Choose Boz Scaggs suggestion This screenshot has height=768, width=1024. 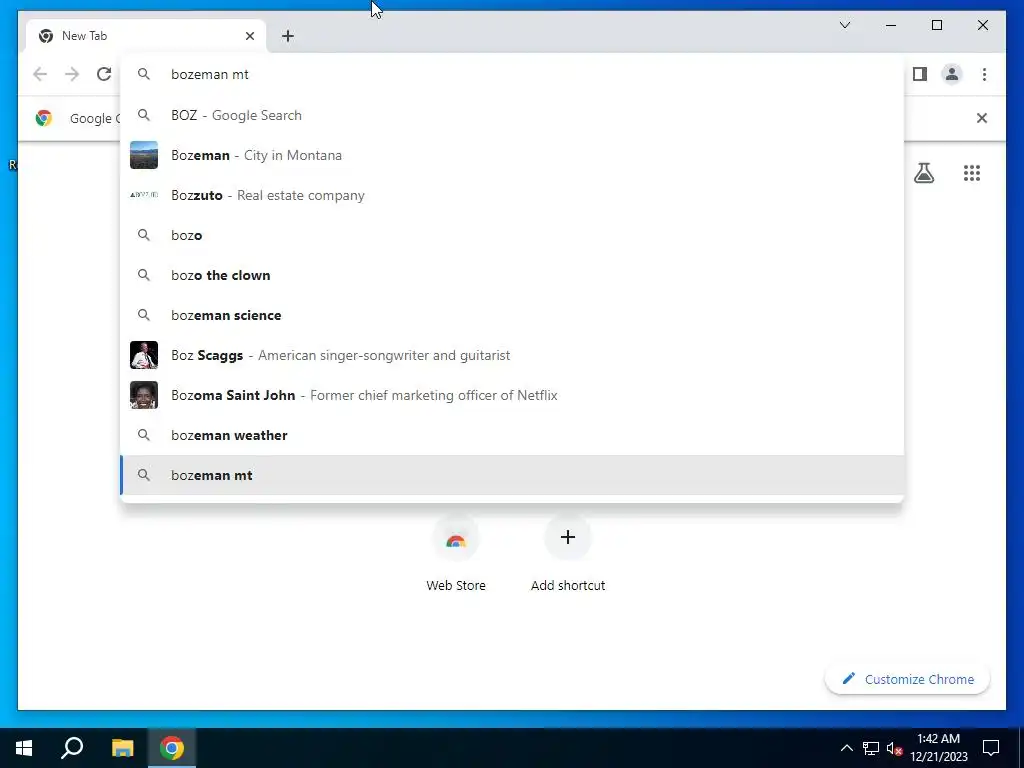[x=512, y=355]
